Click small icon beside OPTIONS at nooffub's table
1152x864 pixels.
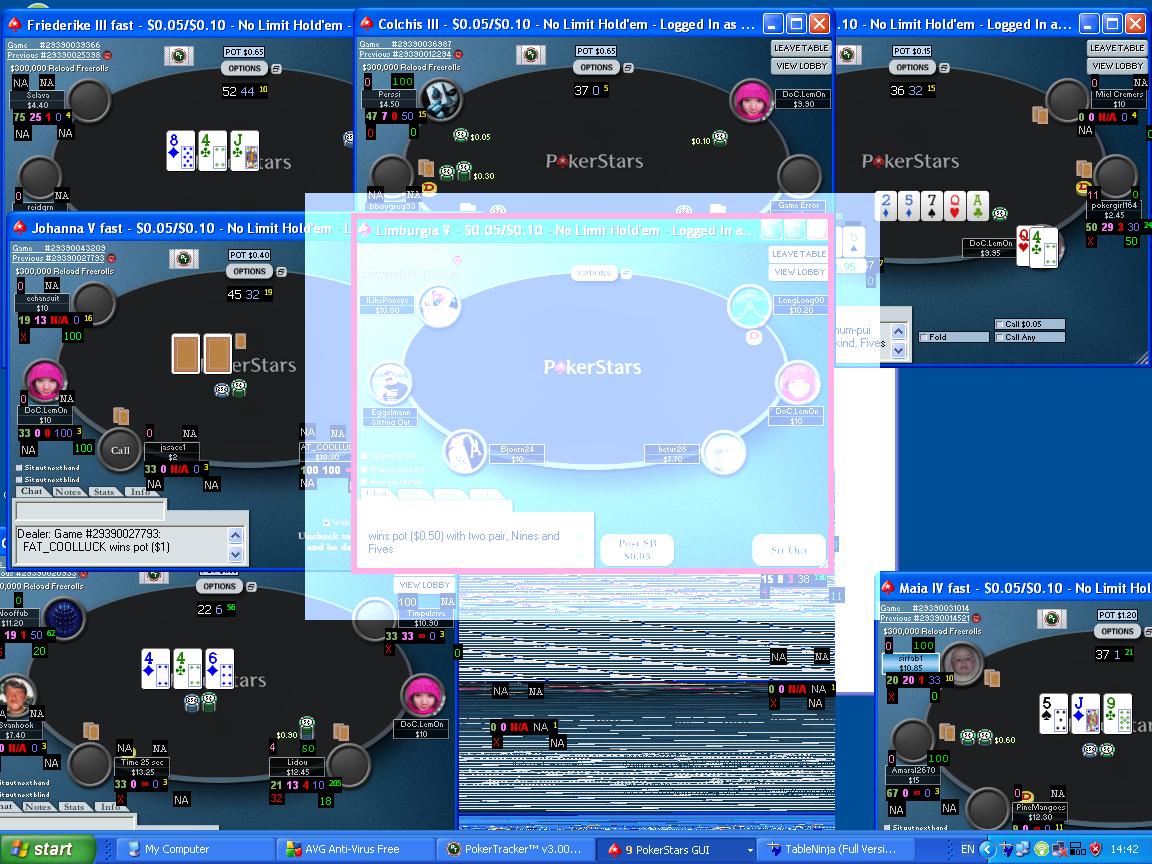[x=251, y=587]
